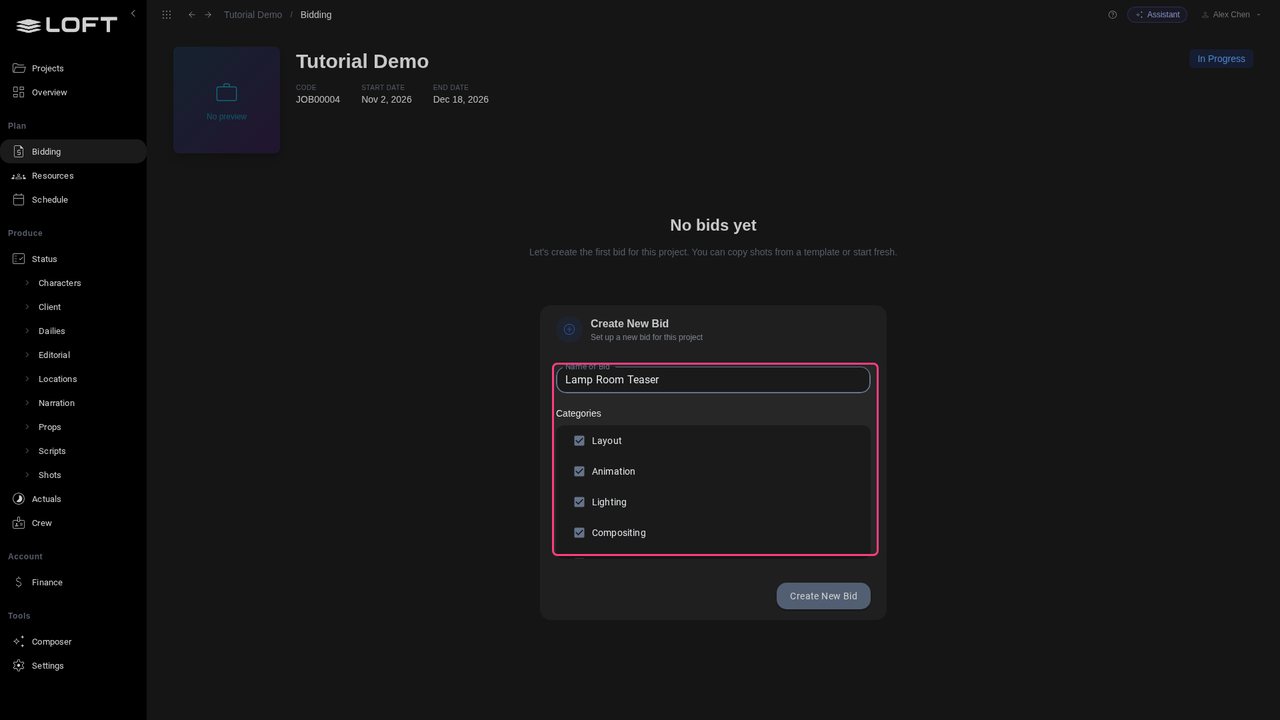Click the Finance dollar icon

click(19, 582)
